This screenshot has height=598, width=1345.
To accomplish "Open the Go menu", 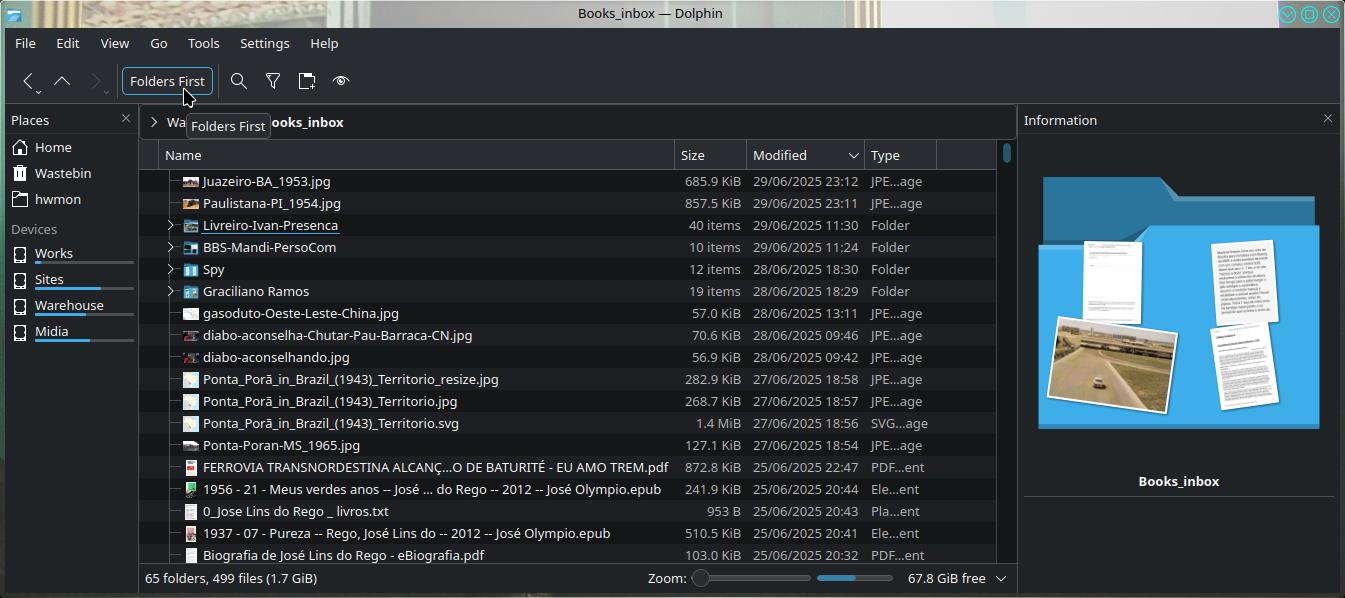I will [x=159, y=43].
